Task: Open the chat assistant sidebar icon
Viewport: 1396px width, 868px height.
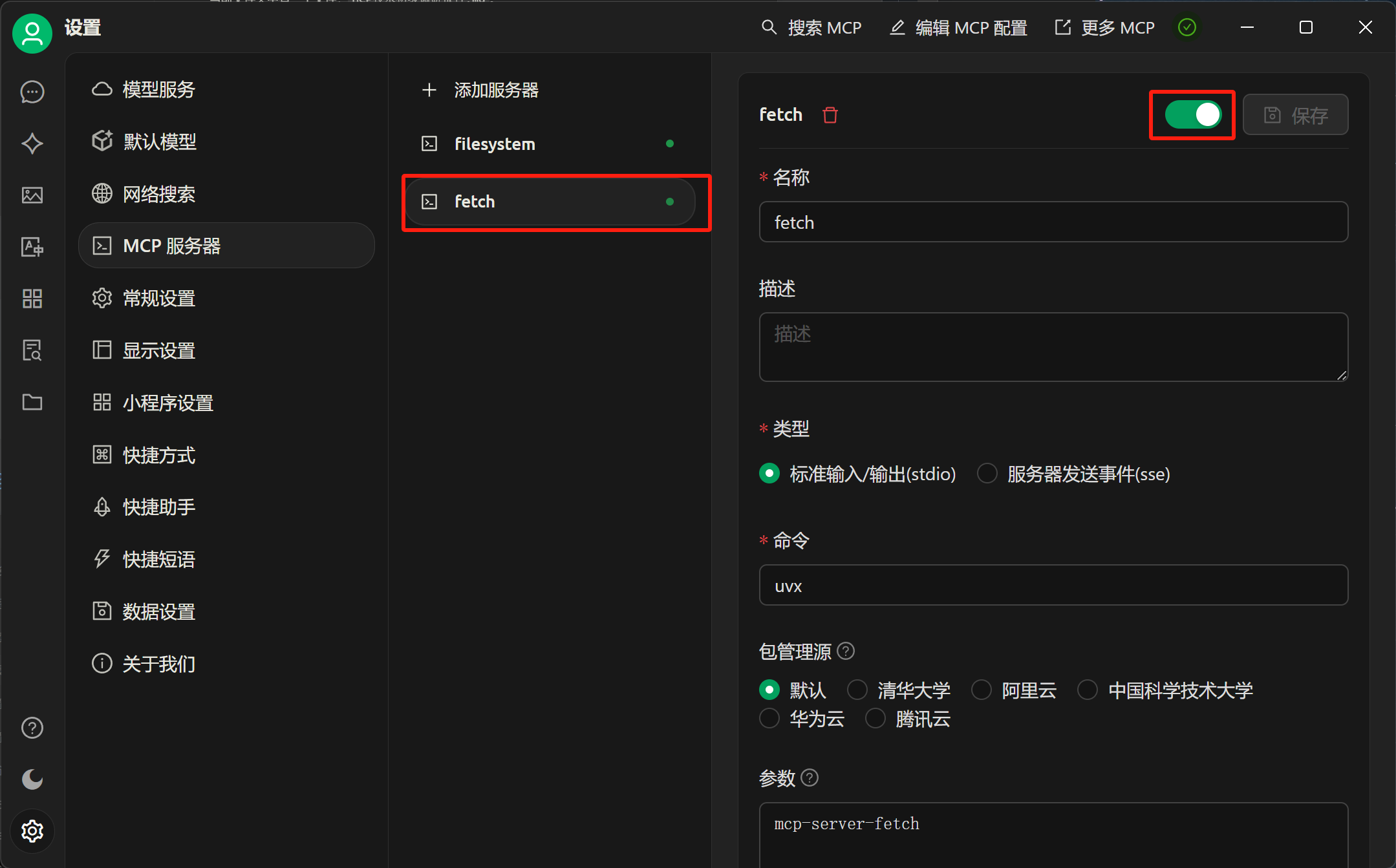Action: pos(32,92)
